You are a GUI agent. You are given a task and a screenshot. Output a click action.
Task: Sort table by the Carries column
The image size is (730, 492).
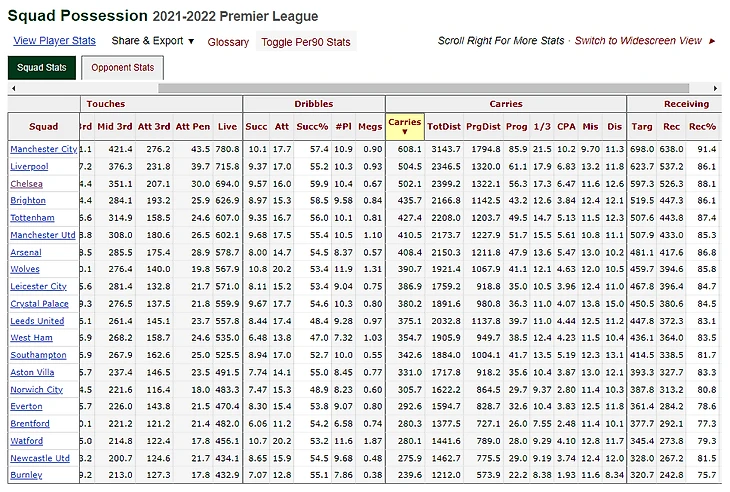point(404,127)
